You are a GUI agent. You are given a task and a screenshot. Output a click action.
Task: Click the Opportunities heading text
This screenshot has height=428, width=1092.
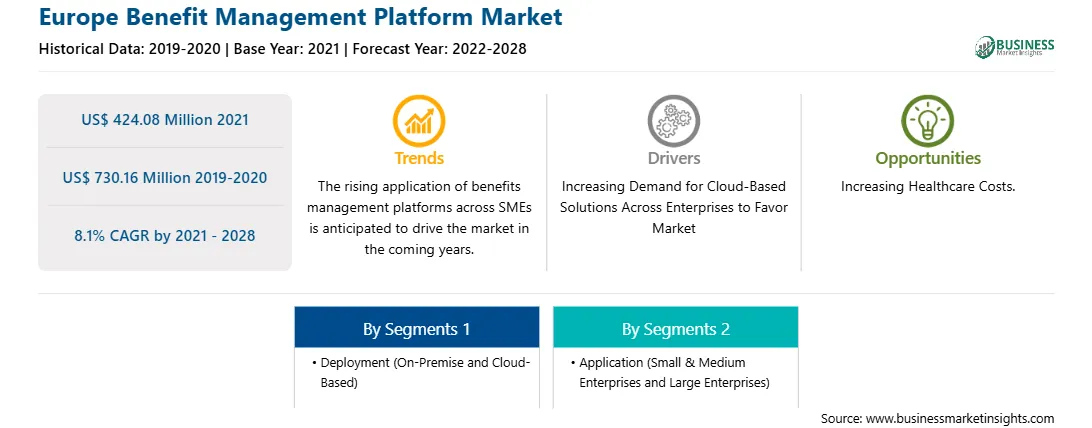pyautogui.click(x=928, y=158)
